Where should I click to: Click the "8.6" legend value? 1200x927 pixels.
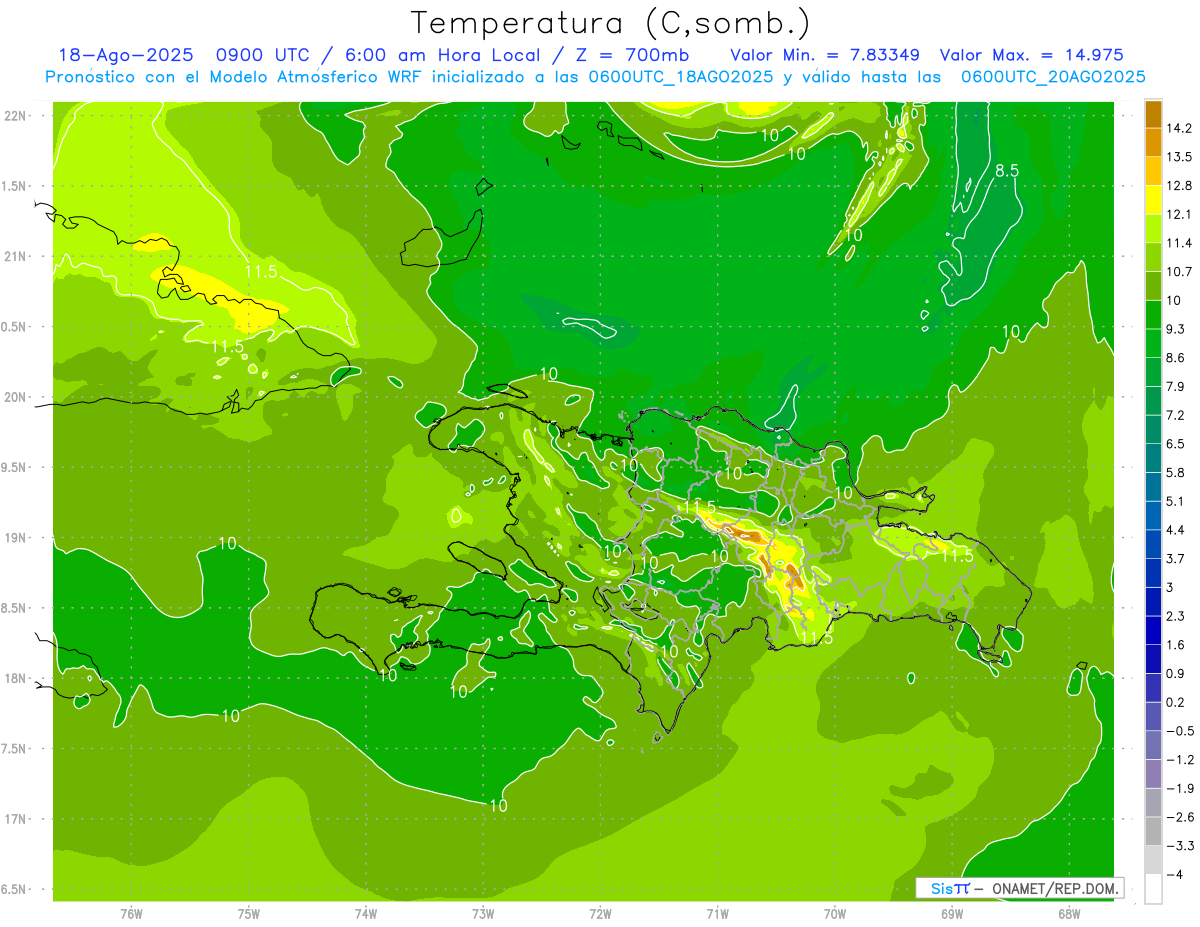[1175, 357]
